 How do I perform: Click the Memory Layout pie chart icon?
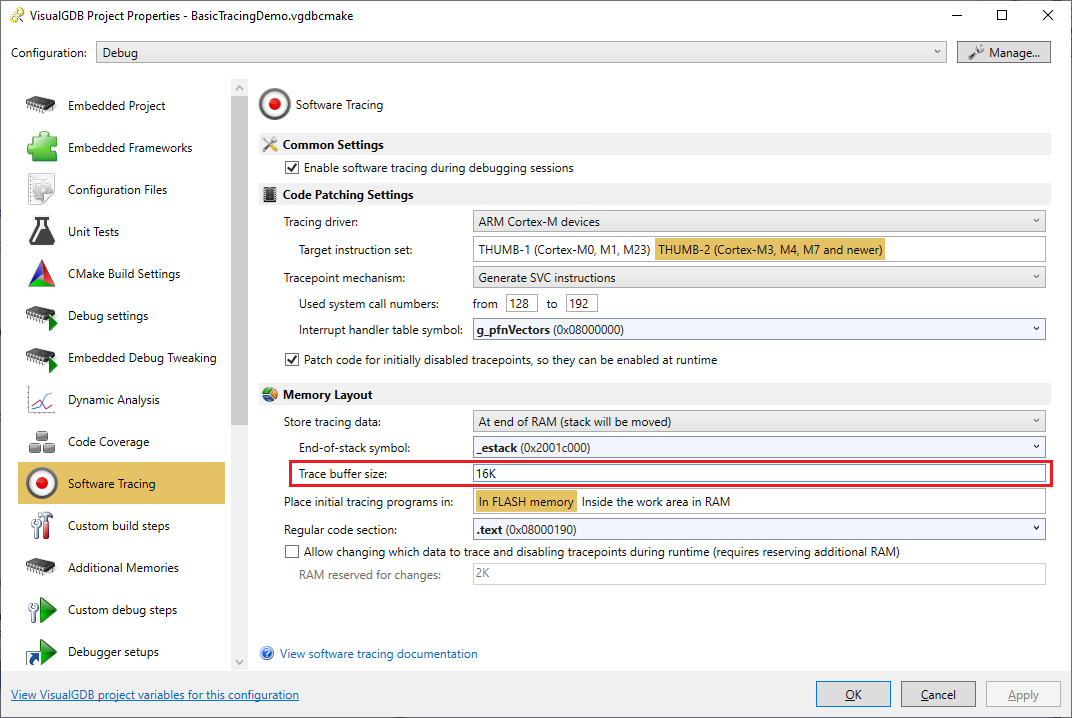[x=270, y=395]
